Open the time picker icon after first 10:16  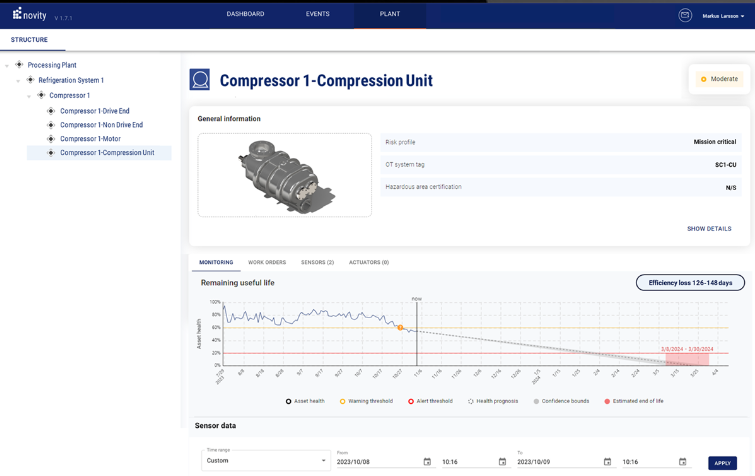502,462
